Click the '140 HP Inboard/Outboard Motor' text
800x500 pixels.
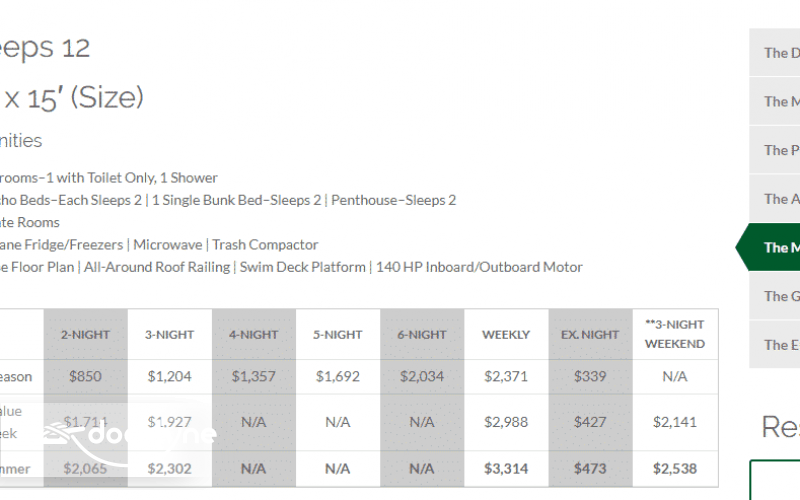coord(479,267)
